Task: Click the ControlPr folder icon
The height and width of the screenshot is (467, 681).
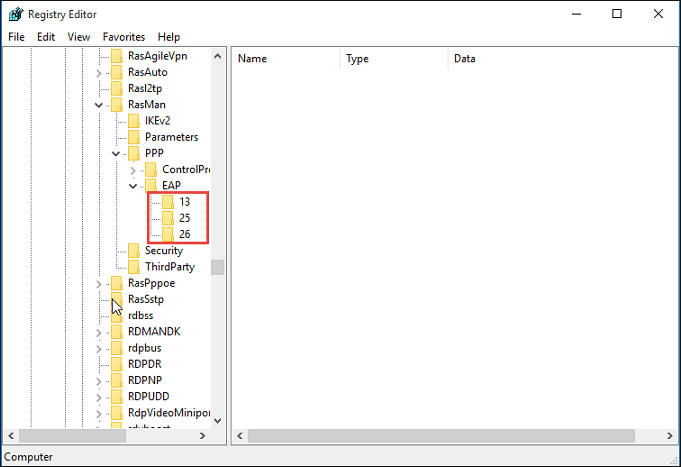Action: (x=151, y=169)
